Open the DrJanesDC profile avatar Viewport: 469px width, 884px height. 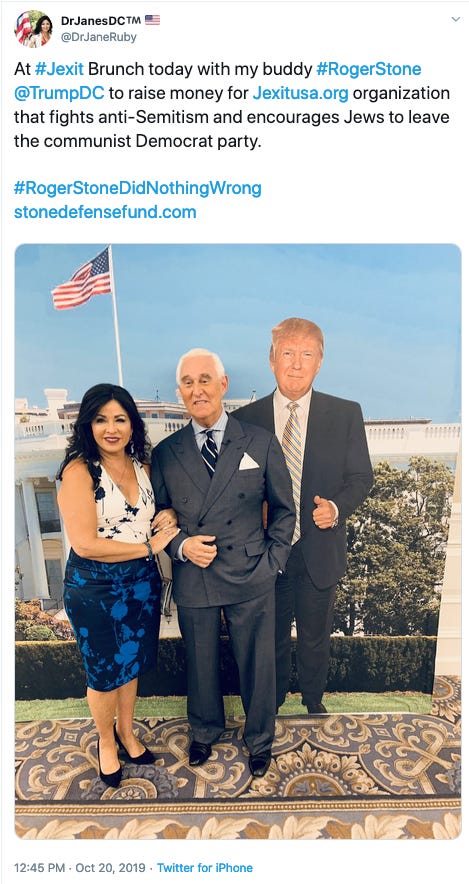pyautogui.click(x=33, y=28)
